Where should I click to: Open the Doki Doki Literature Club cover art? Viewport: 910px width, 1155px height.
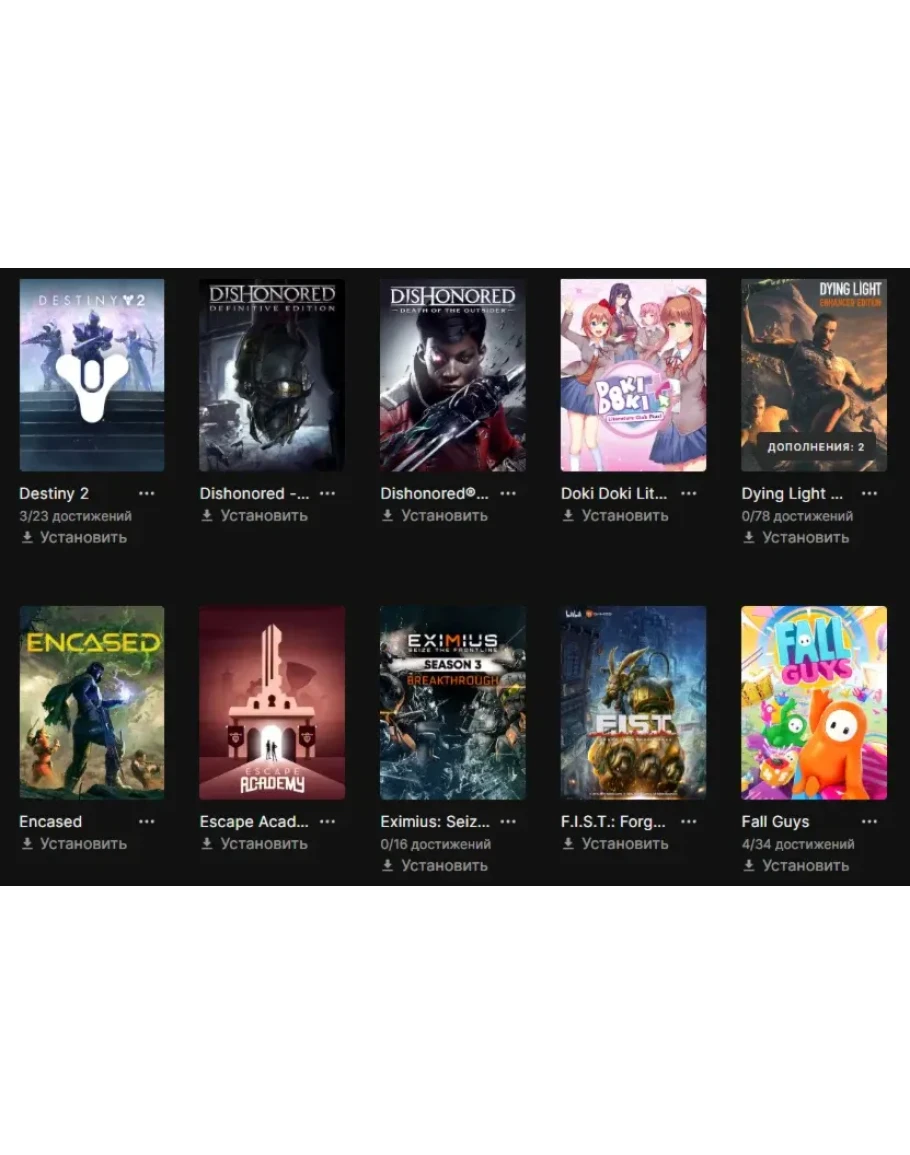633,375
